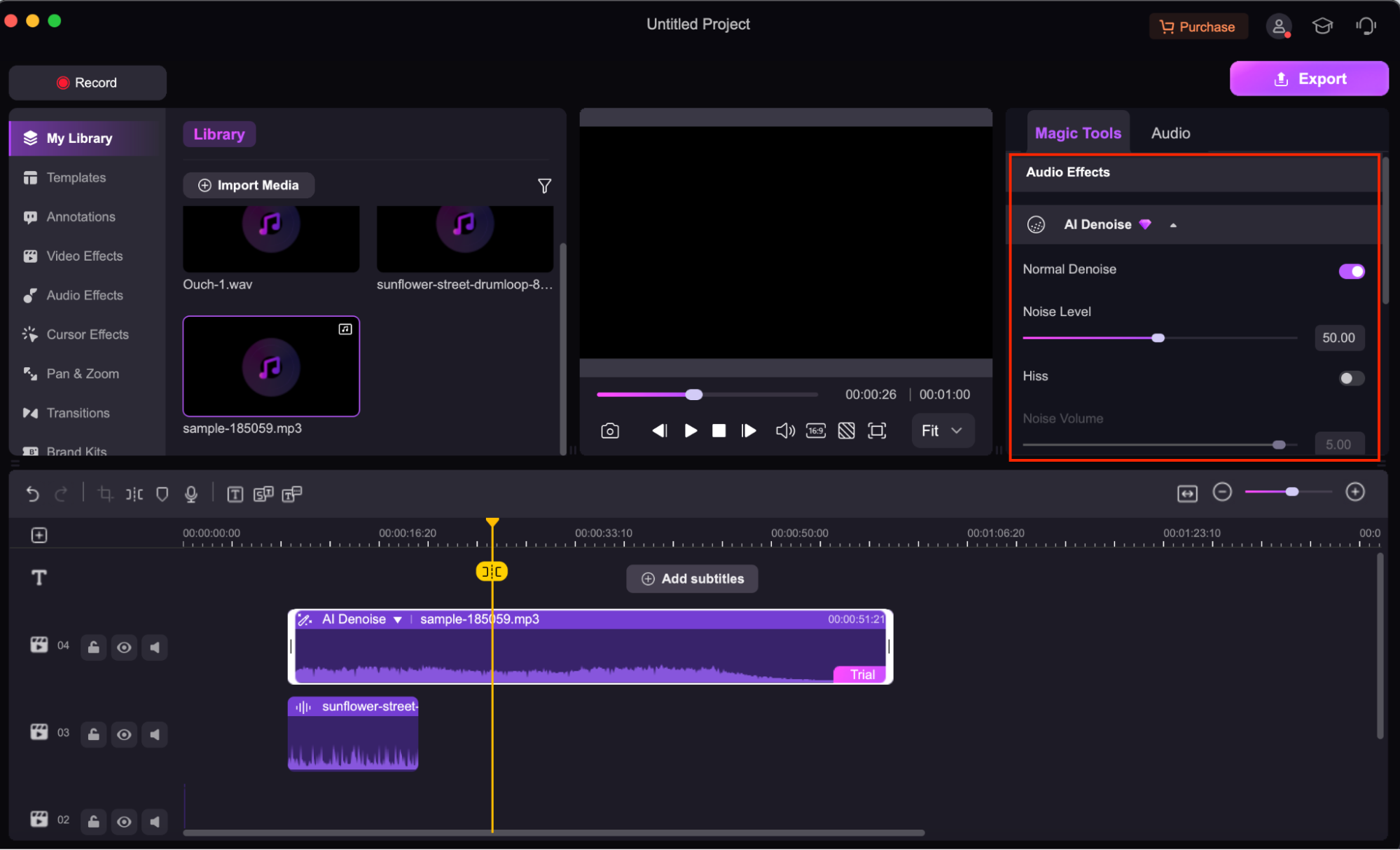
Task: Open the library filter funnel icon
Action: click(x=544, y=186)
